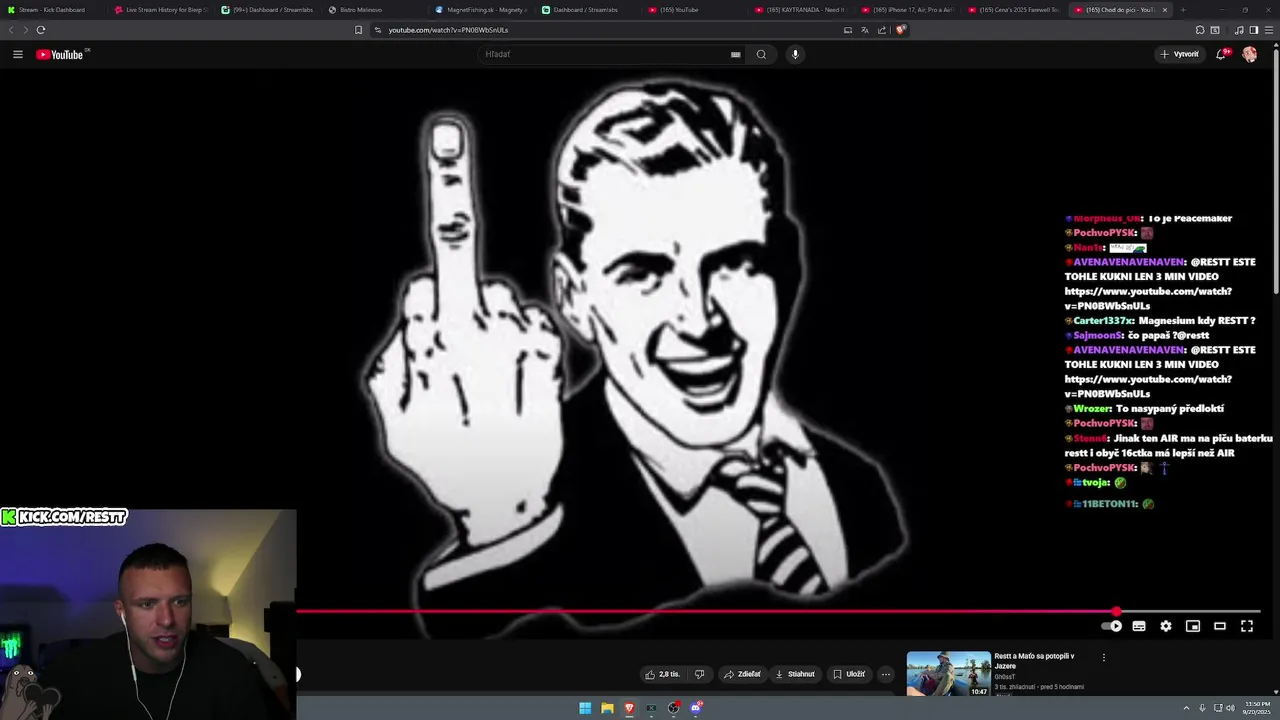Open YouTube notifications bell

[1221, 54]
